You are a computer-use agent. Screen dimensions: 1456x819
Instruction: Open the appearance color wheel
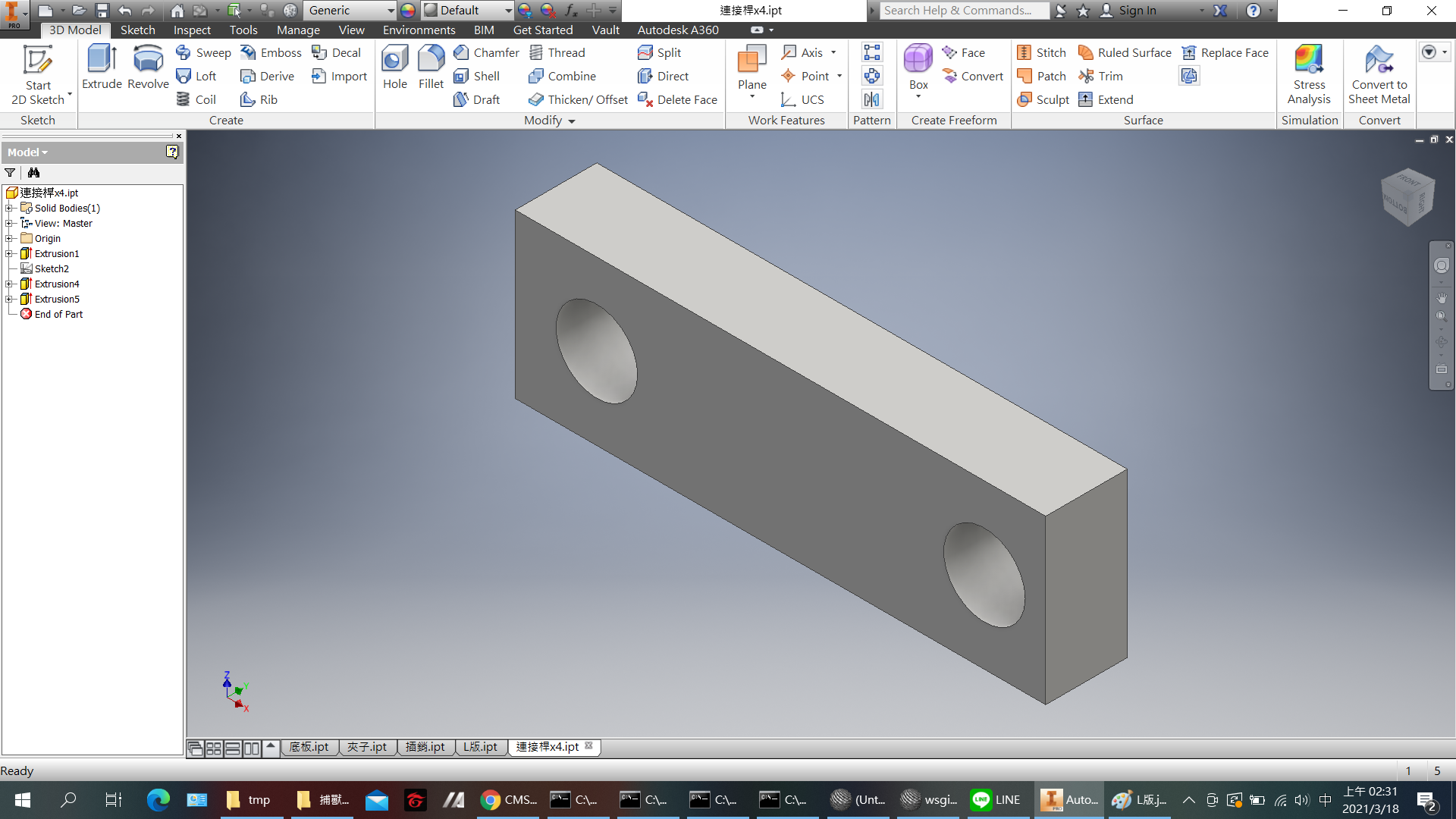click(408, 10)
